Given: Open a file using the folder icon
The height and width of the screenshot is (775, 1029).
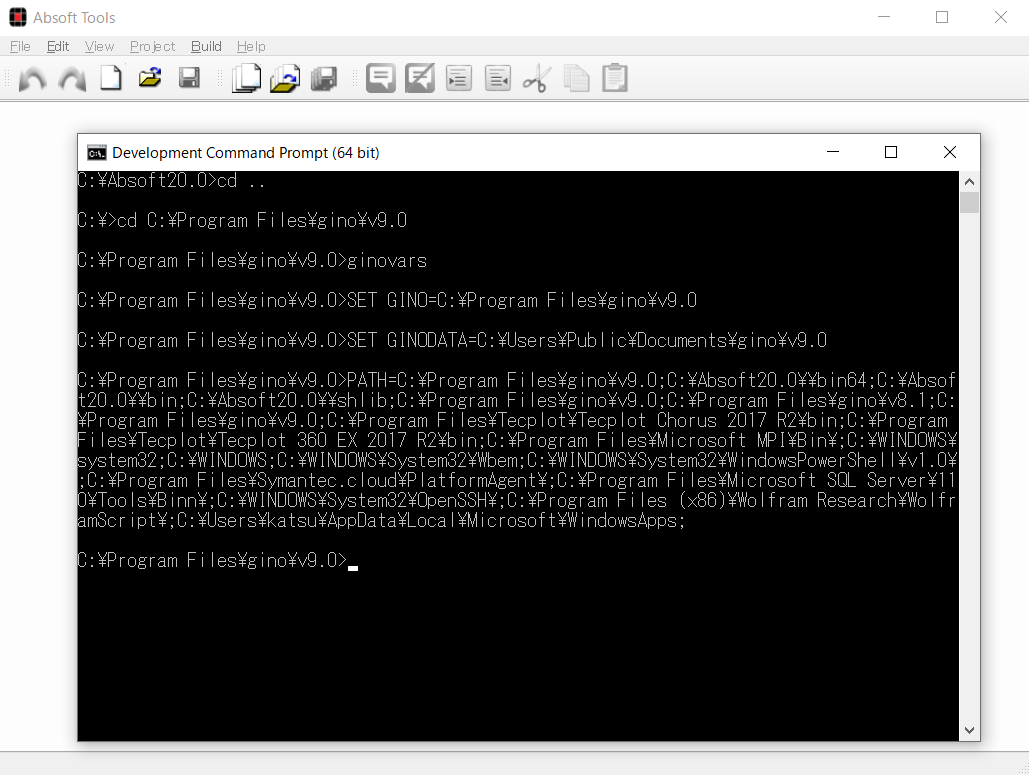Looking at the screenshot, I should point(150,78).
